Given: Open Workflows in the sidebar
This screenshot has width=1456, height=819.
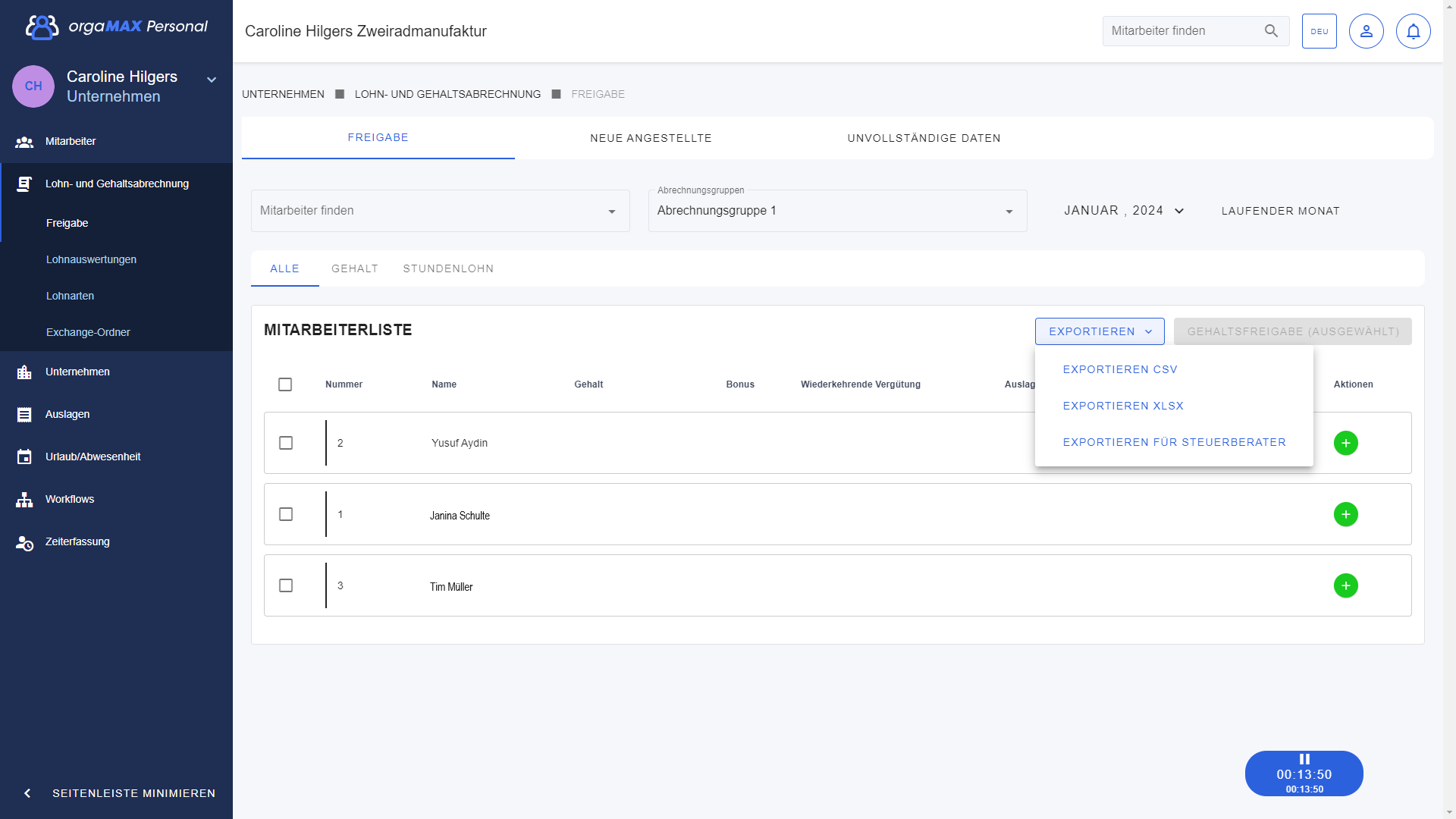Looking at the screenshot, I should point(70,499).
